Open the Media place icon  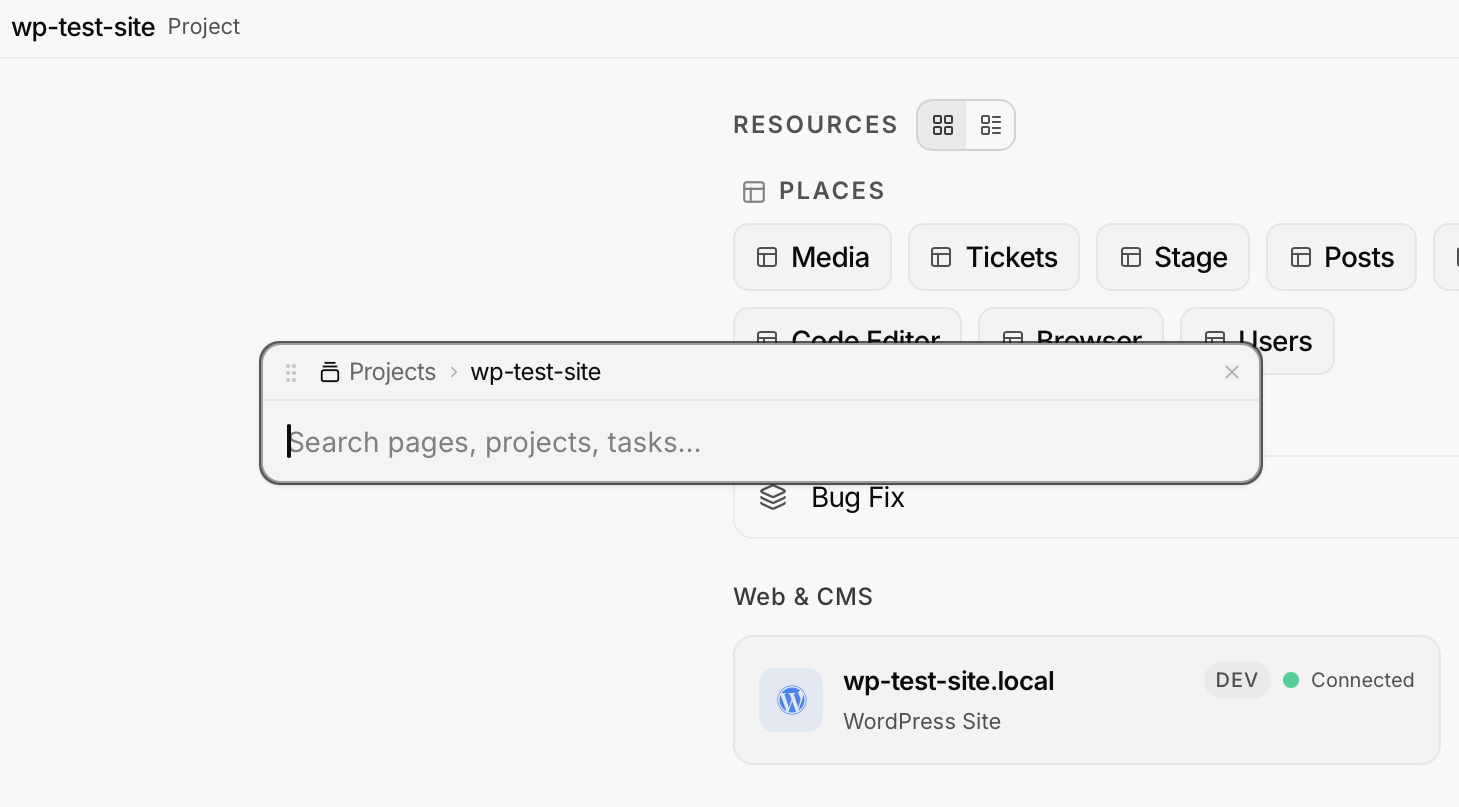(766, 257)
